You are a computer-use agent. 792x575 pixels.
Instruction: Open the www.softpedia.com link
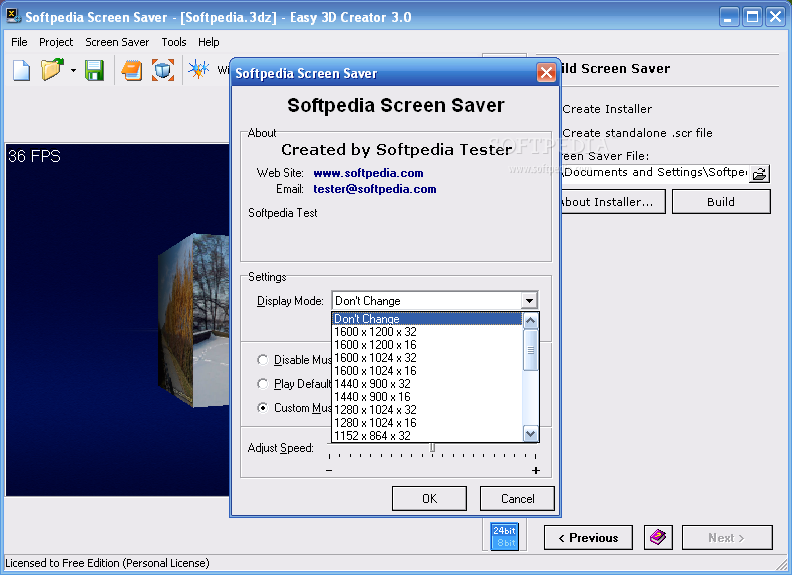coord(368,173)
